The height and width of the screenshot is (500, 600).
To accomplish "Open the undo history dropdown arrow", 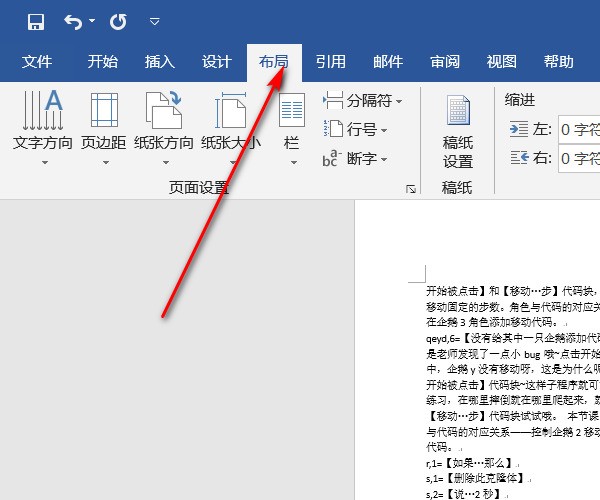I will tap(93, 22).
